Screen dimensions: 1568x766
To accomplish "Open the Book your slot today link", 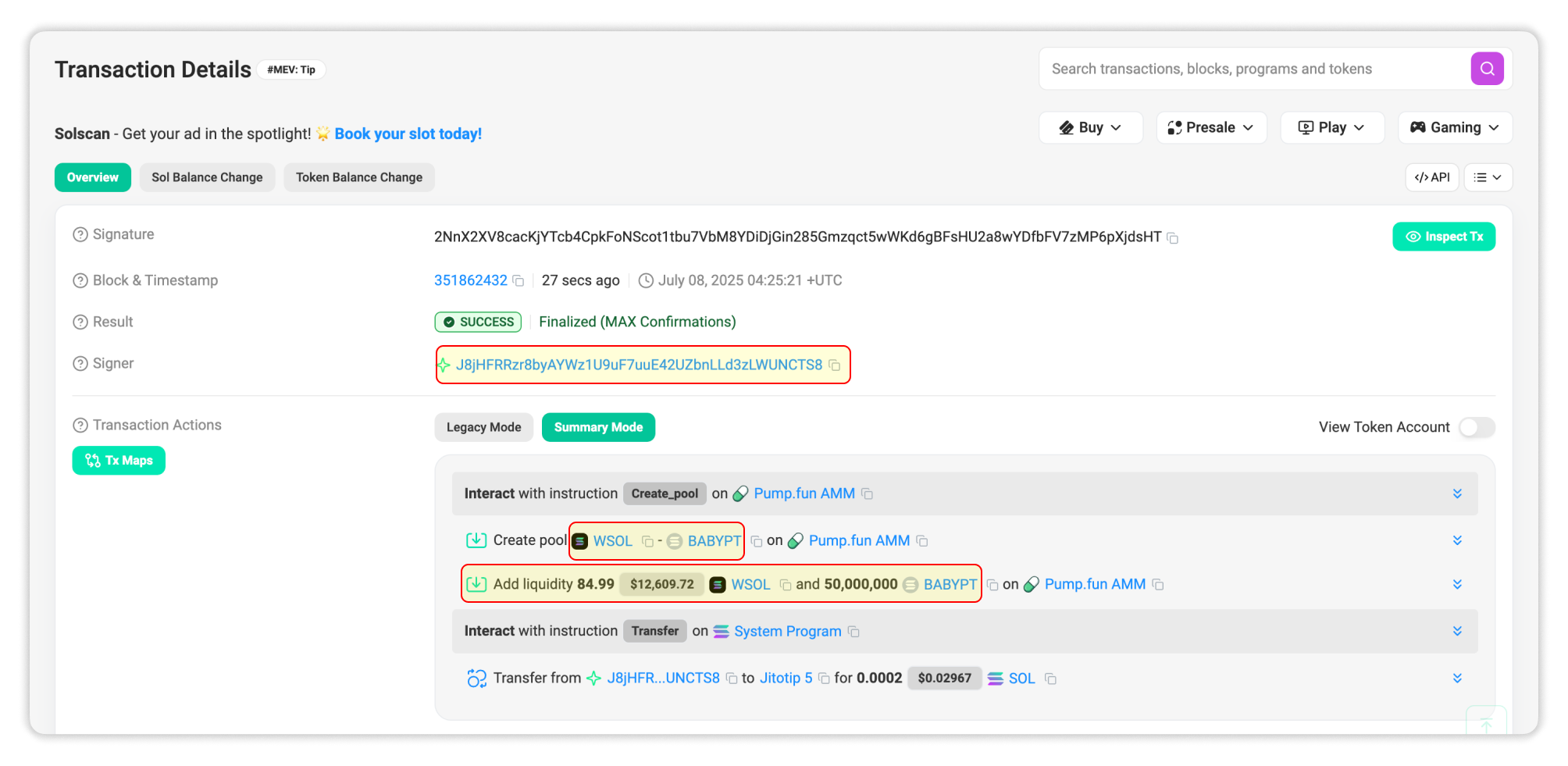I will (408, 134).
